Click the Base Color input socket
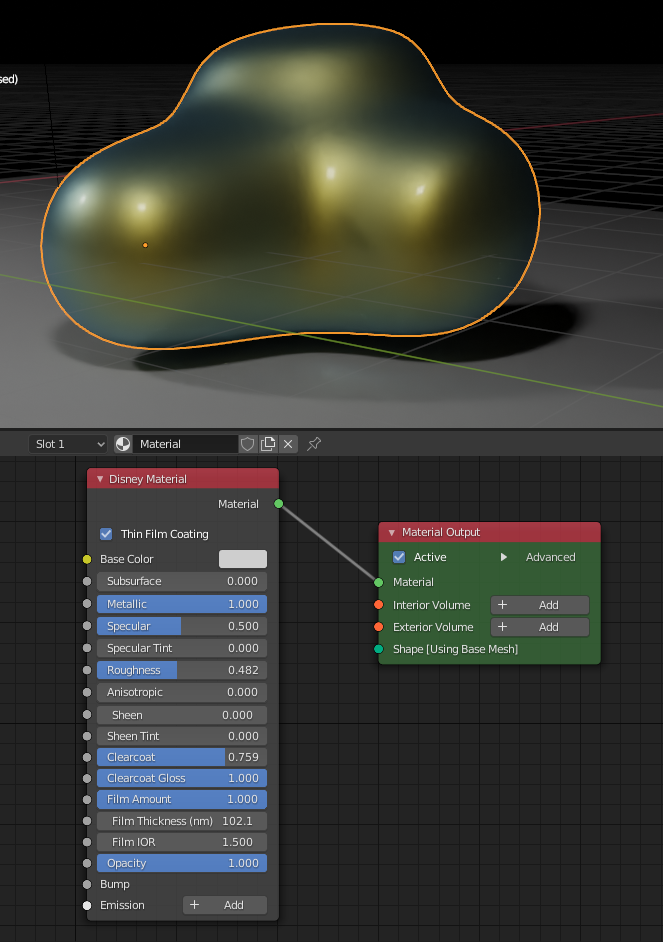 [87, 559]
